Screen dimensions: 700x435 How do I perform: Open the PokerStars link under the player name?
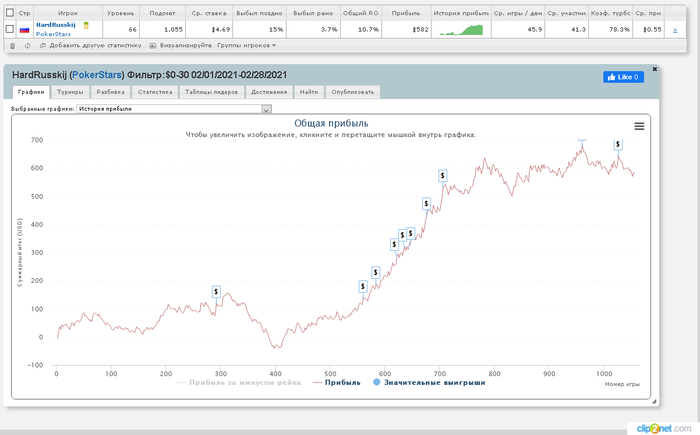pyautogui.click(x=53, y=34)
